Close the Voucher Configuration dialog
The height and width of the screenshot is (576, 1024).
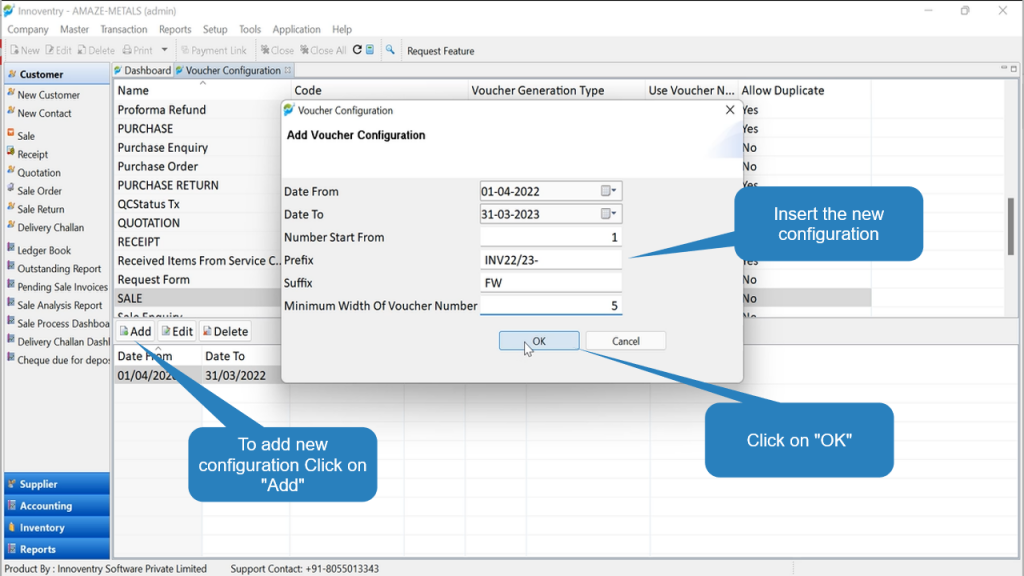pos(730,110)
